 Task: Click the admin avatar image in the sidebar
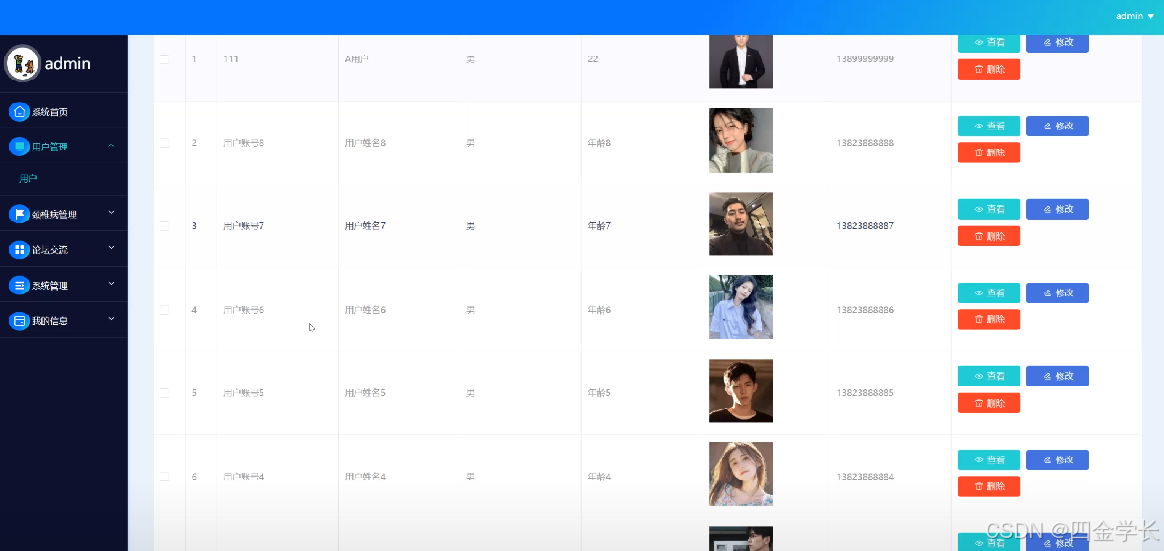[x=22, y=64]
